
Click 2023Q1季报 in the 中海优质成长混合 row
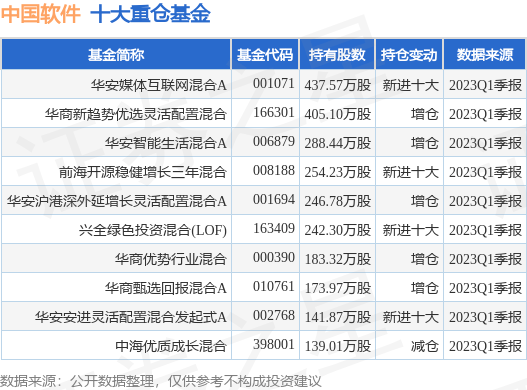[x=485, y=346]
